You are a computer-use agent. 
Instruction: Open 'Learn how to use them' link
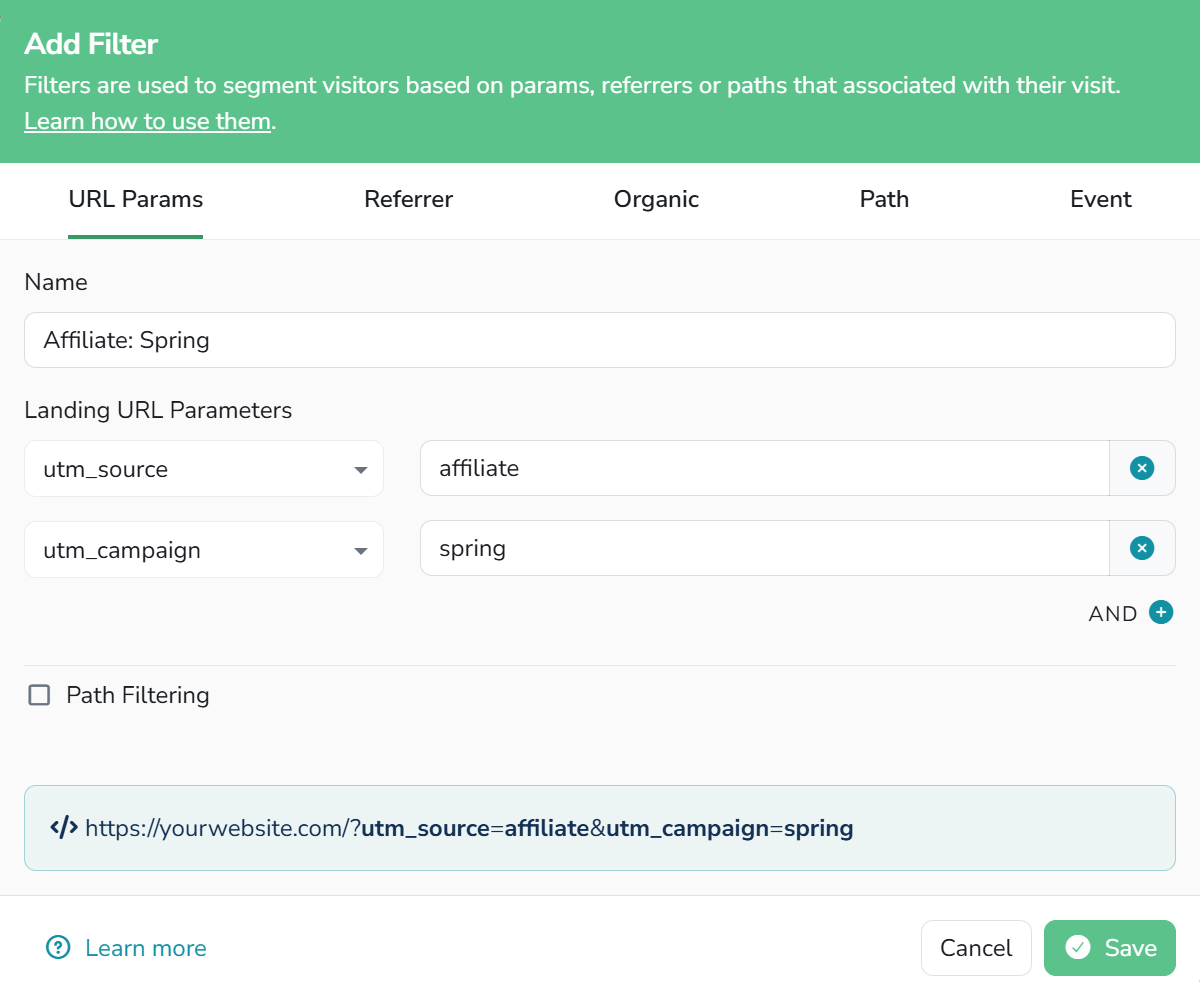point(148,122)
